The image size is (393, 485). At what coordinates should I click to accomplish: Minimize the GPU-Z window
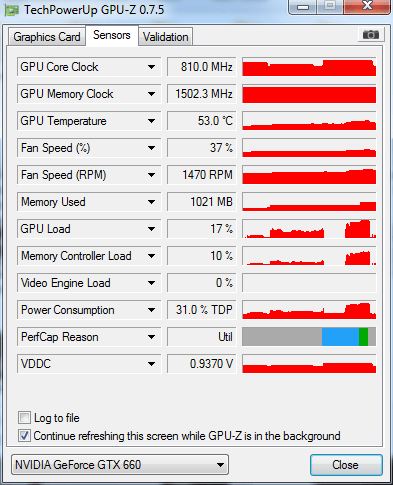[x=302, y=6]
